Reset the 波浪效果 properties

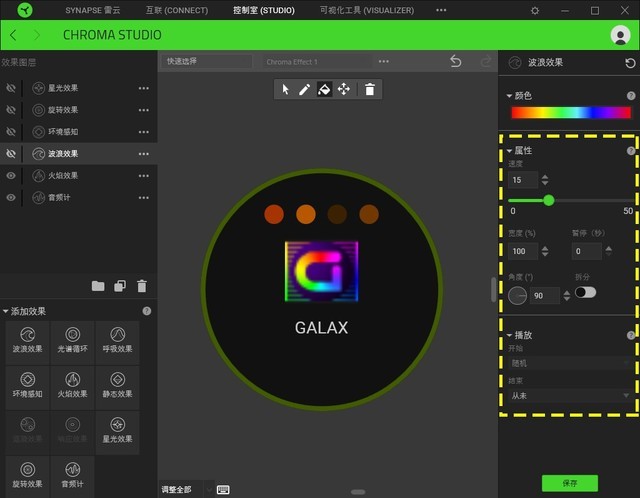click(x=630, y=63)
